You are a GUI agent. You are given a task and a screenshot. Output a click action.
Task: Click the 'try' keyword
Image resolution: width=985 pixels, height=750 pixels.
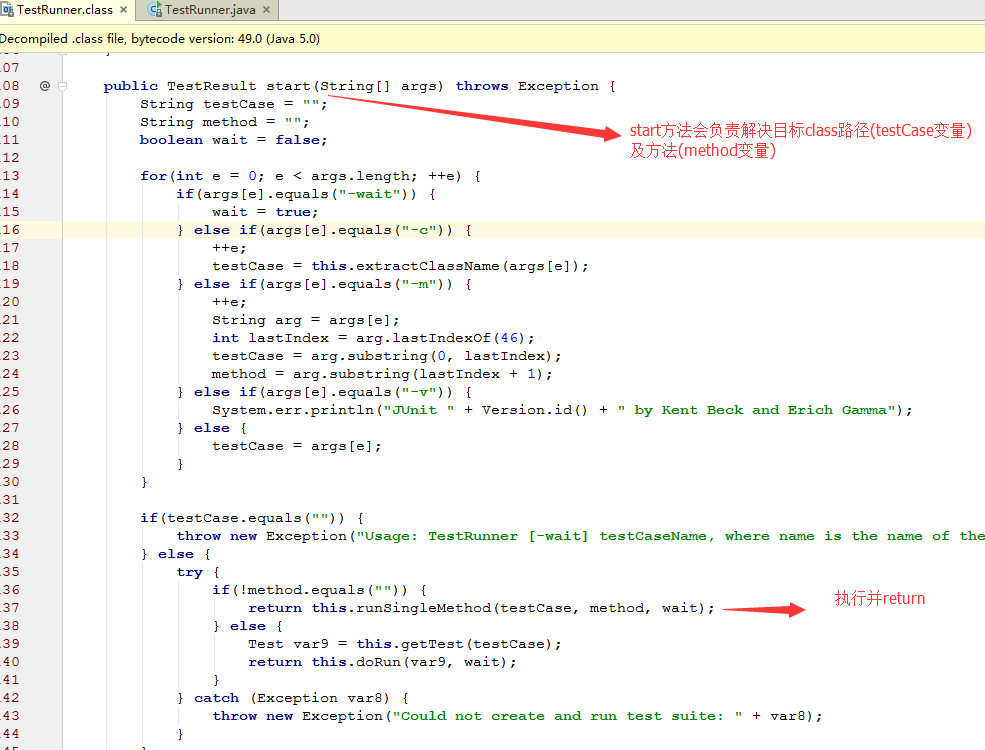pyautogui.click(x=190, y=572)
